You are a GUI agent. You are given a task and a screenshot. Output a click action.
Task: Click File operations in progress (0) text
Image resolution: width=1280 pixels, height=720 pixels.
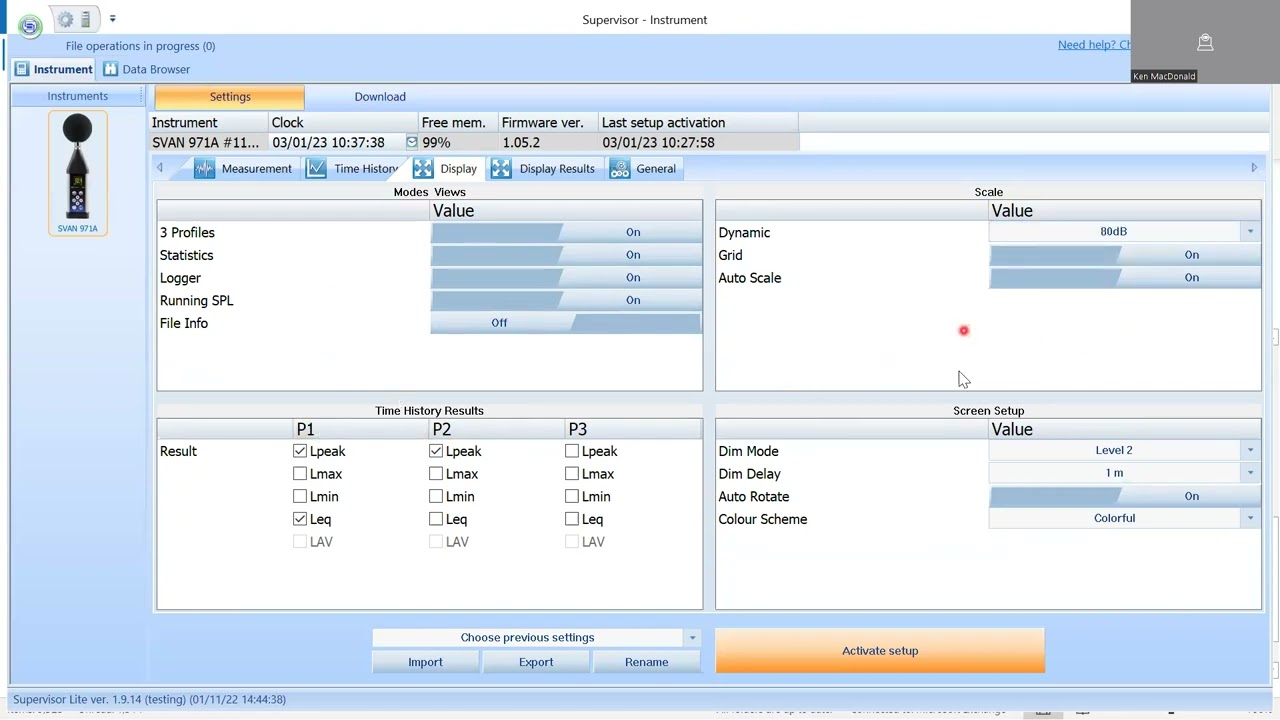[x=140, y=46]
